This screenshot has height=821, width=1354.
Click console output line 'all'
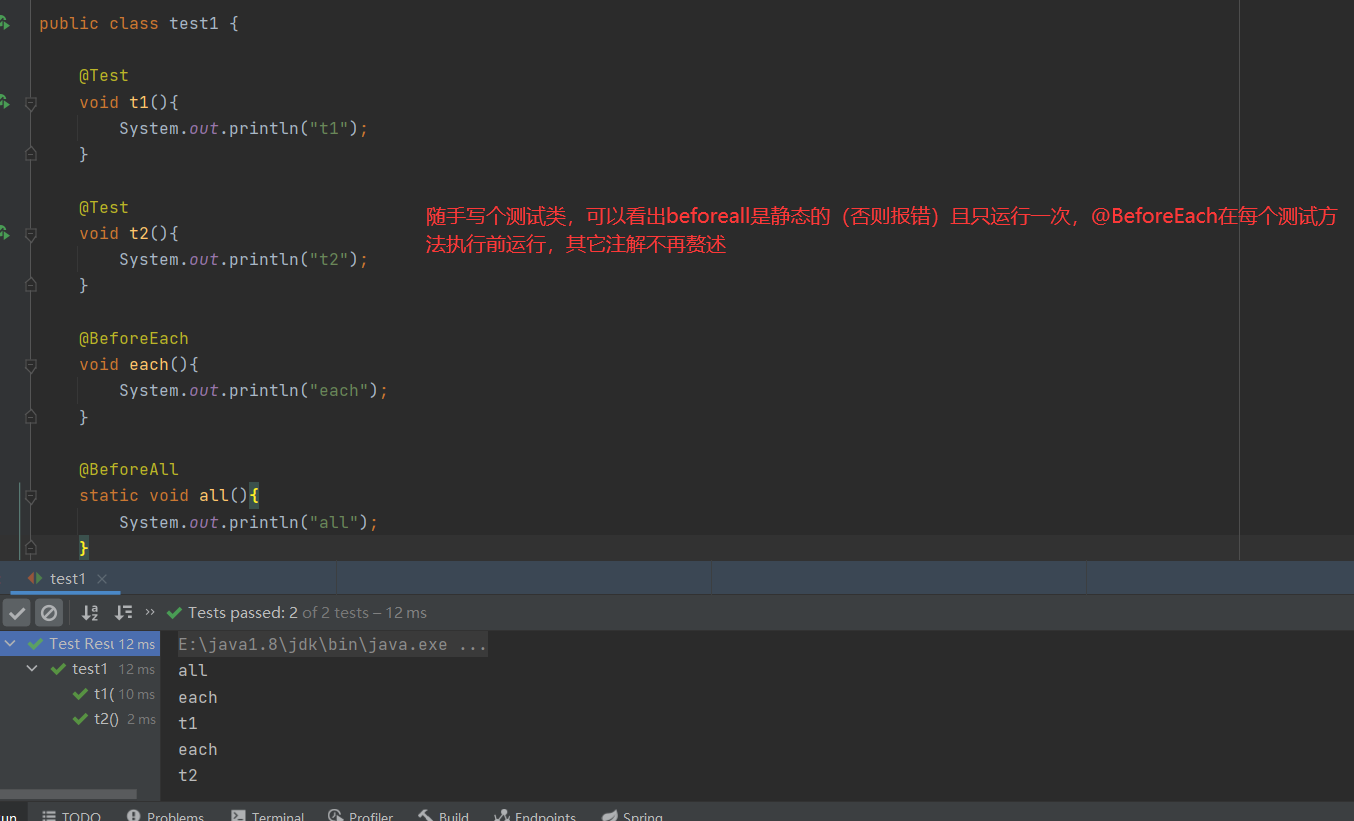pyautogui.click(x=193, y=671)
